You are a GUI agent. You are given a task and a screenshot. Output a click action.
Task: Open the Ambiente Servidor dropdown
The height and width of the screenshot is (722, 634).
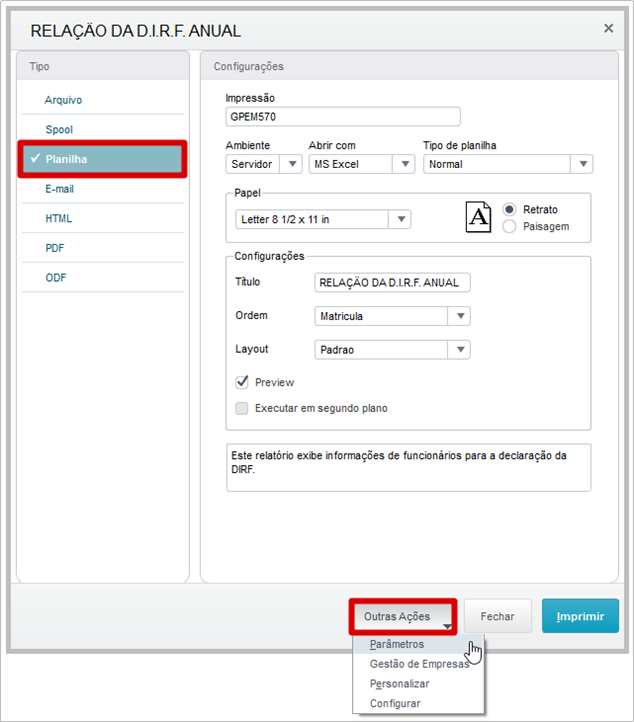tap(264, 164)
